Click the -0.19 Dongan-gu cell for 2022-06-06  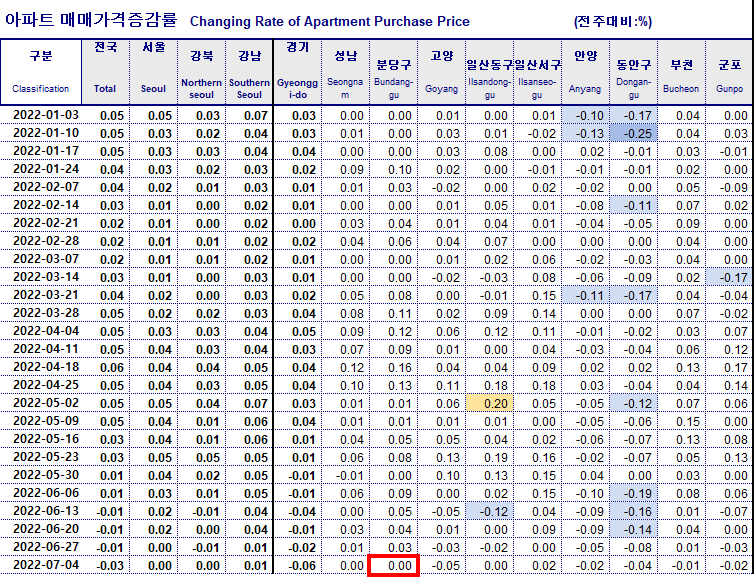(634, 493)
